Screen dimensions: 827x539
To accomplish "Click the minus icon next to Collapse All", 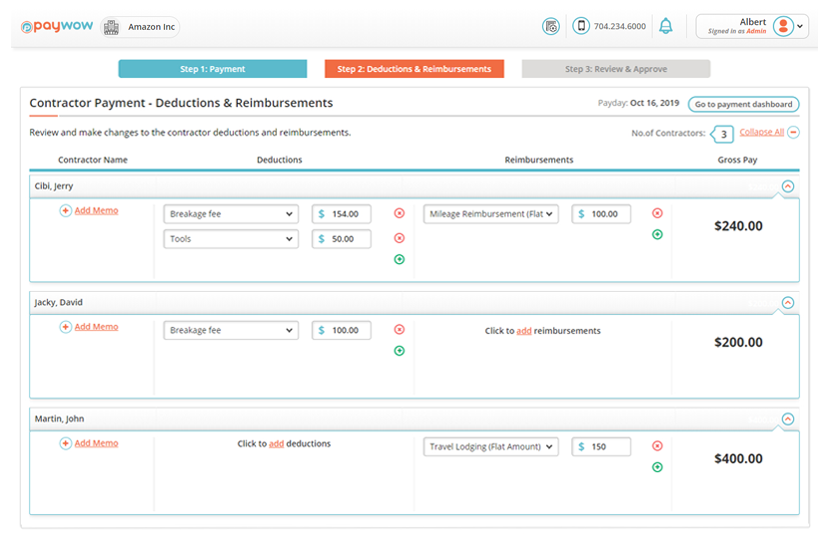I will 793,132.
